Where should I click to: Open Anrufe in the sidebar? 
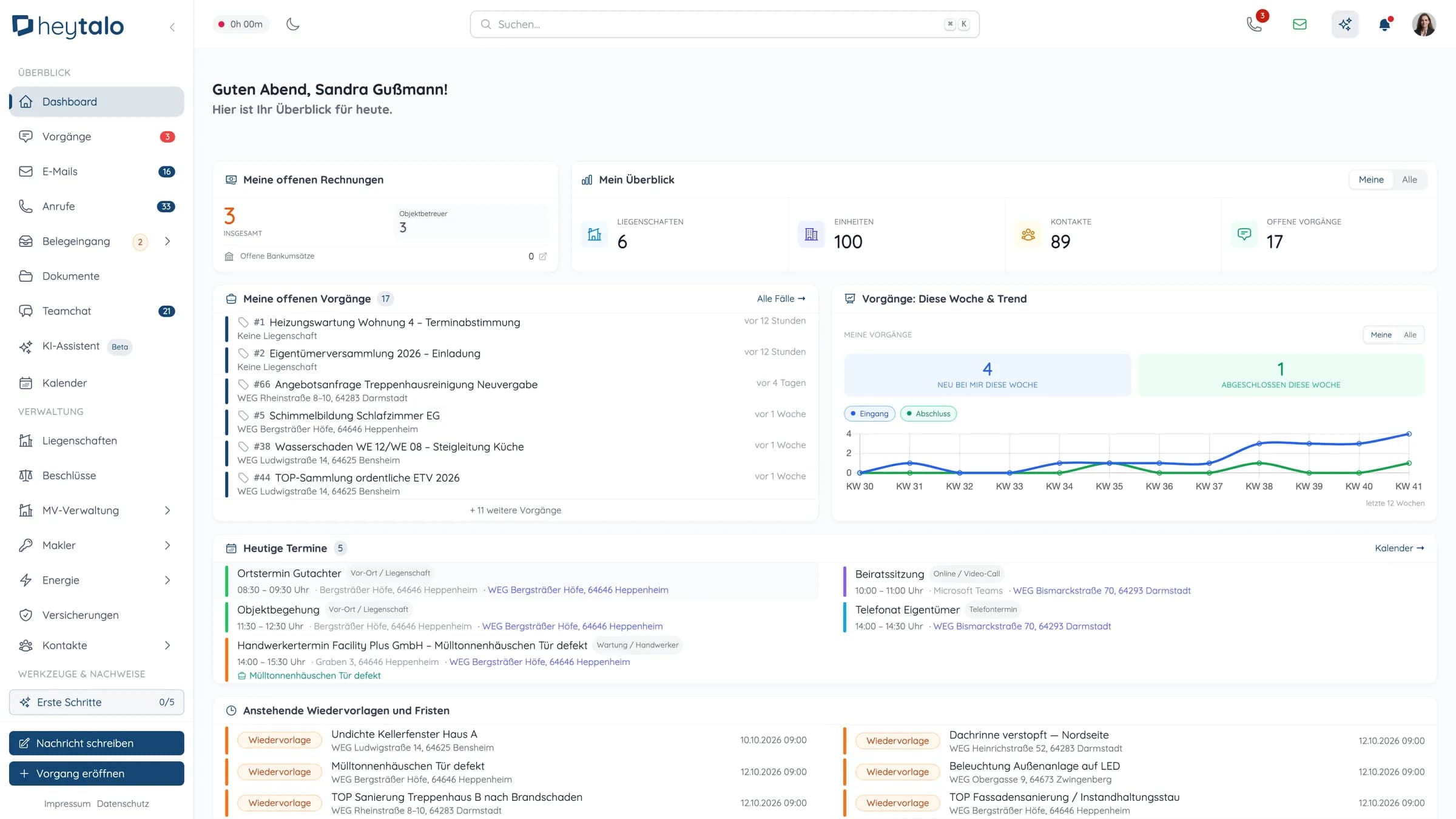96,206
